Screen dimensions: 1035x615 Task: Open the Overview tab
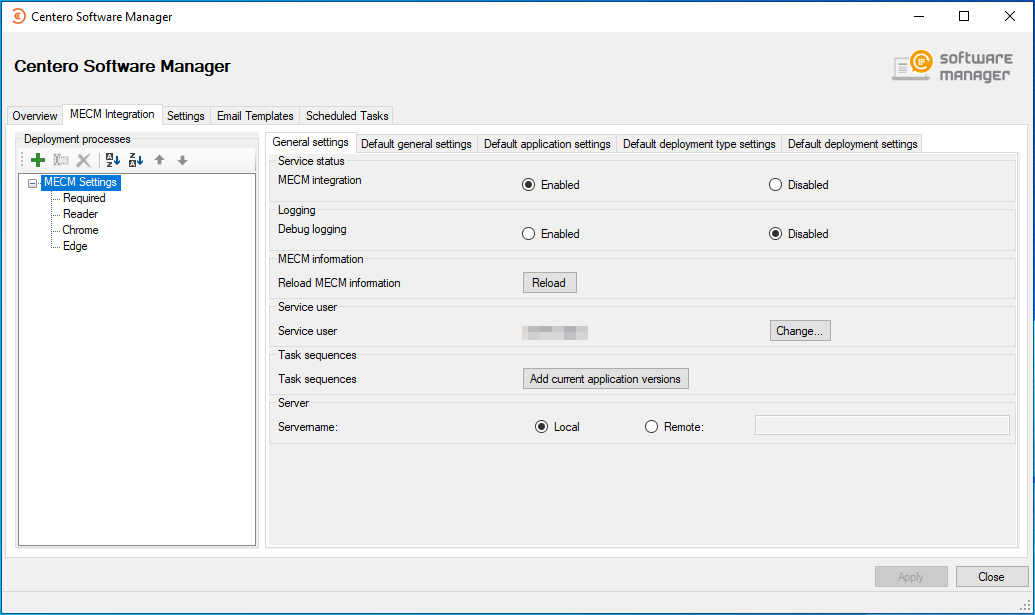pyautogui.click(x=35, y=116)
